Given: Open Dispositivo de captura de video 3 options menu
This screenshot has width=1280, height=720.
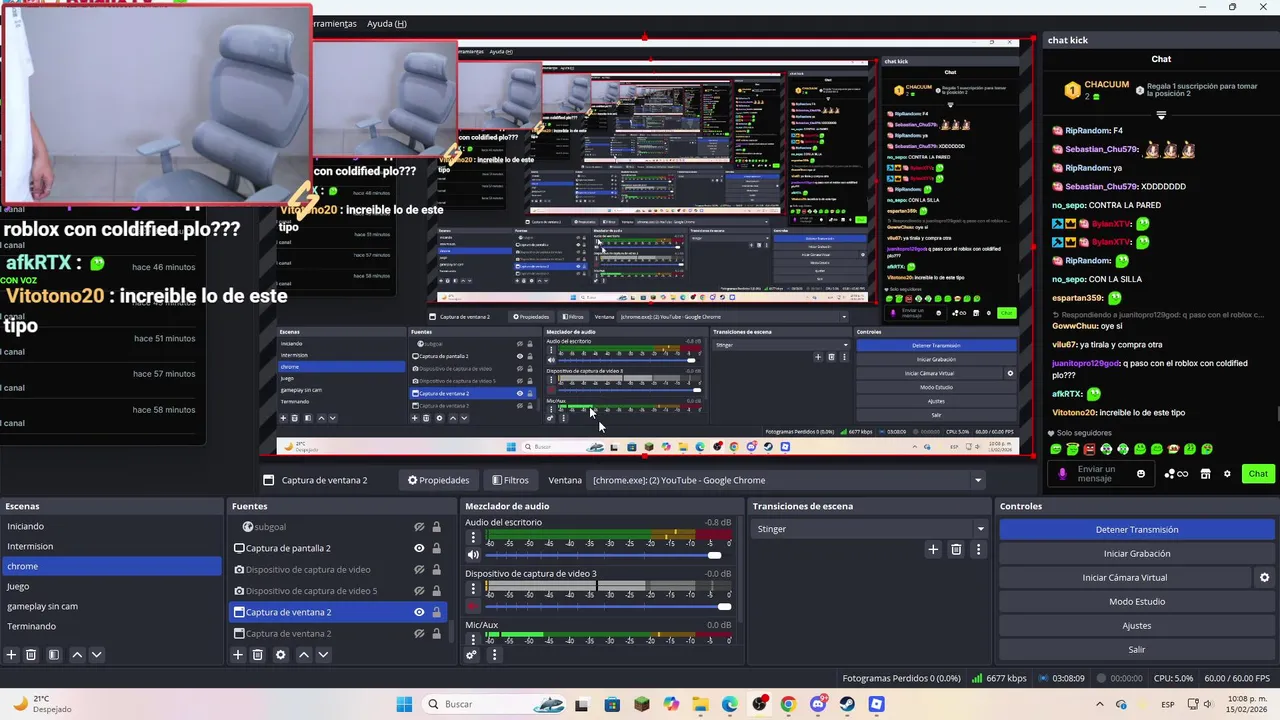Looking at the screenshot, I should (x=473, y=589).
